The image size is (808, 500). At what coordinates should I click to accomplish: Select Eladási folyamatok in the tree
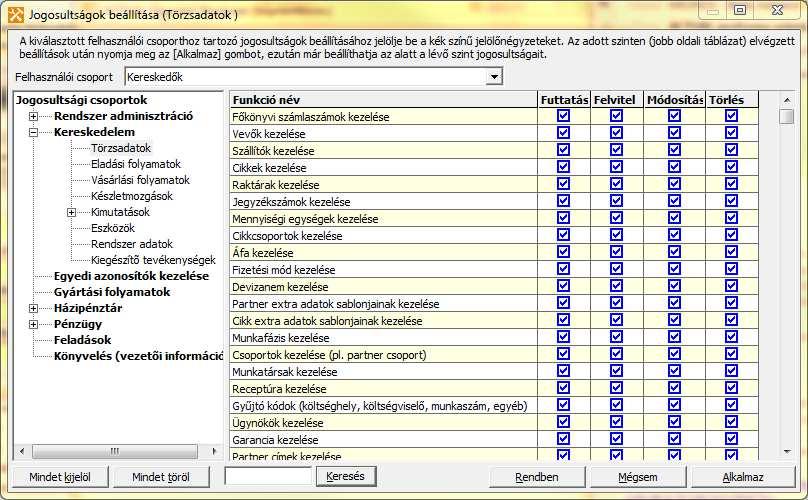tap(136, 164)
